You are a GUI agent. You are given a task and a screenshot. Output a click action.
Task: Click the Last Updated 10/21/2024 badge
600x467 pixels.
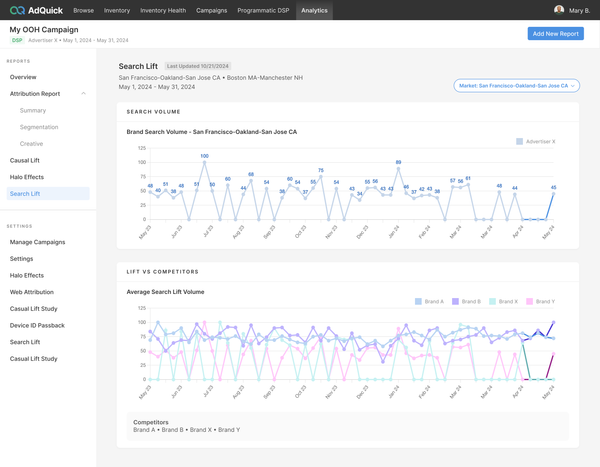point(198,66)
